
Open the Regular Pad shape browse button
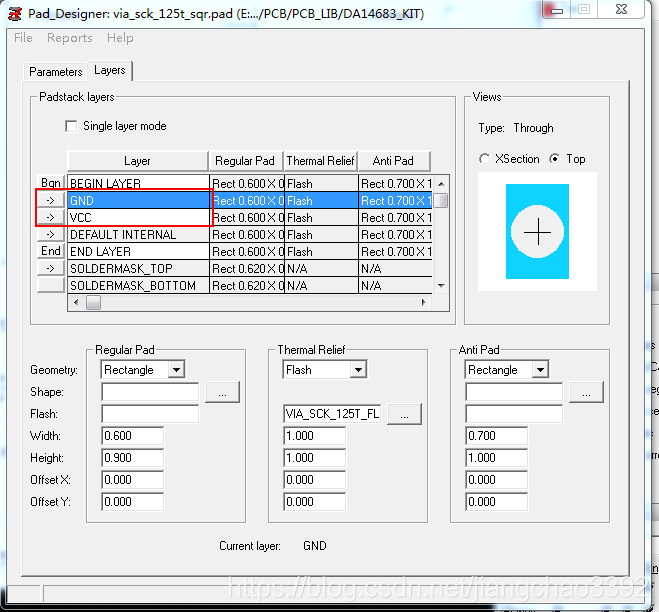point(222,392)
